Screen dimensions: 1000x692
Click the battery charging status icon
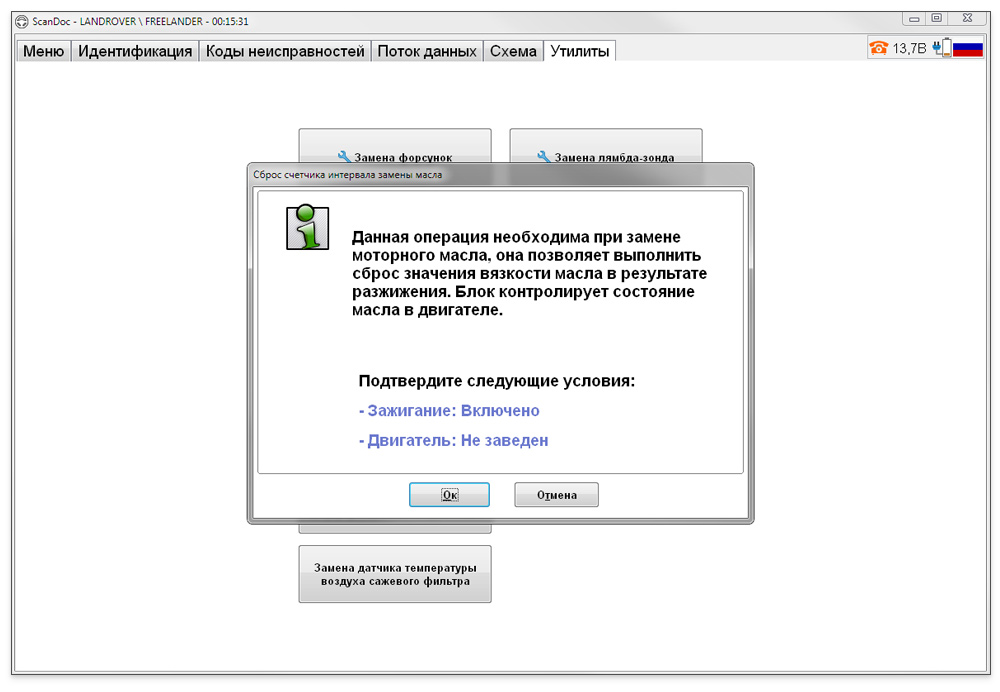[941, 48]
